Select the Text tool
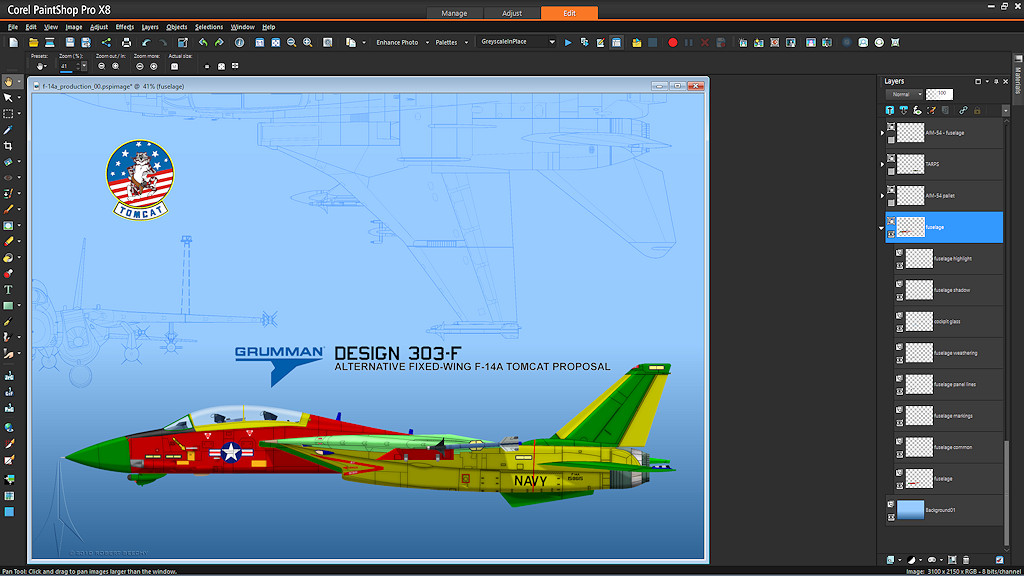 pos(8,289)
